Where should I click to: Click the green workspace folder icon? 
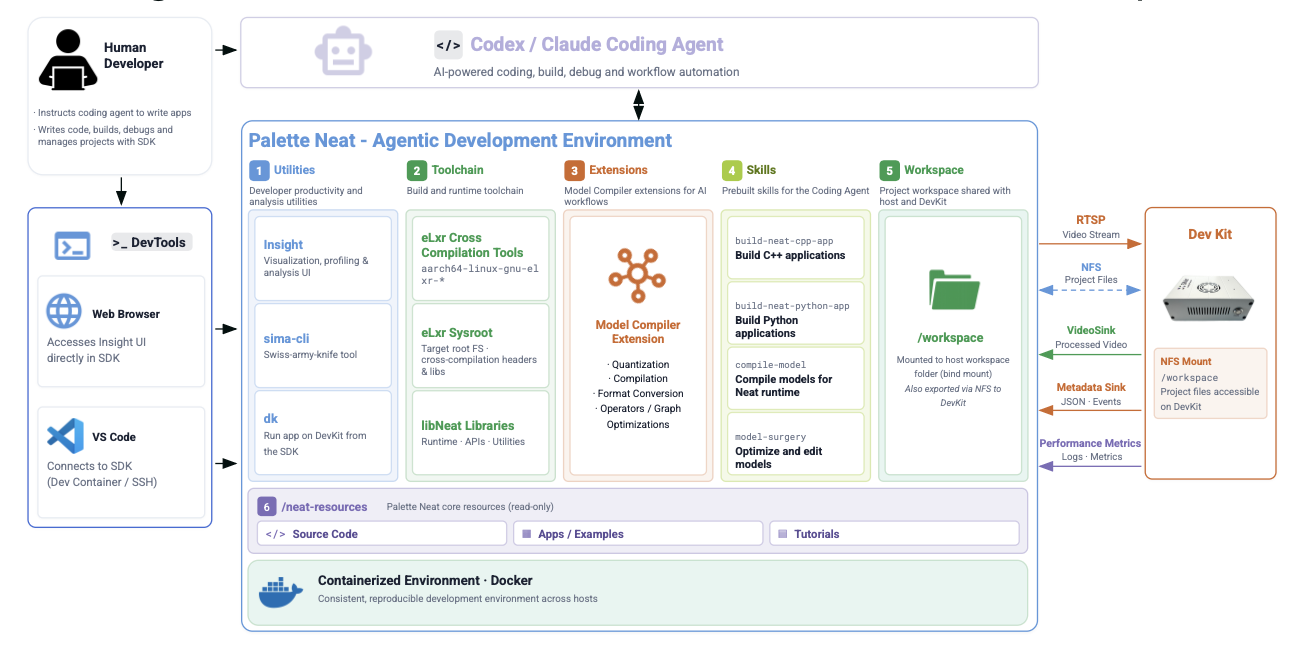click(953, 290)
